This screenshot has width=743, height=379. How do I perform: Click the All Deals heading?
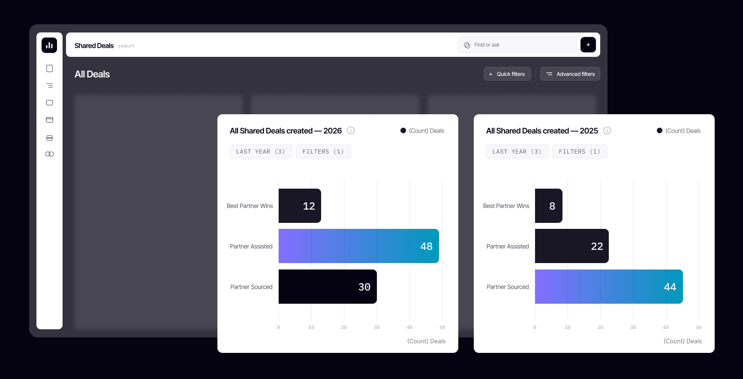(x=92, y=74)
